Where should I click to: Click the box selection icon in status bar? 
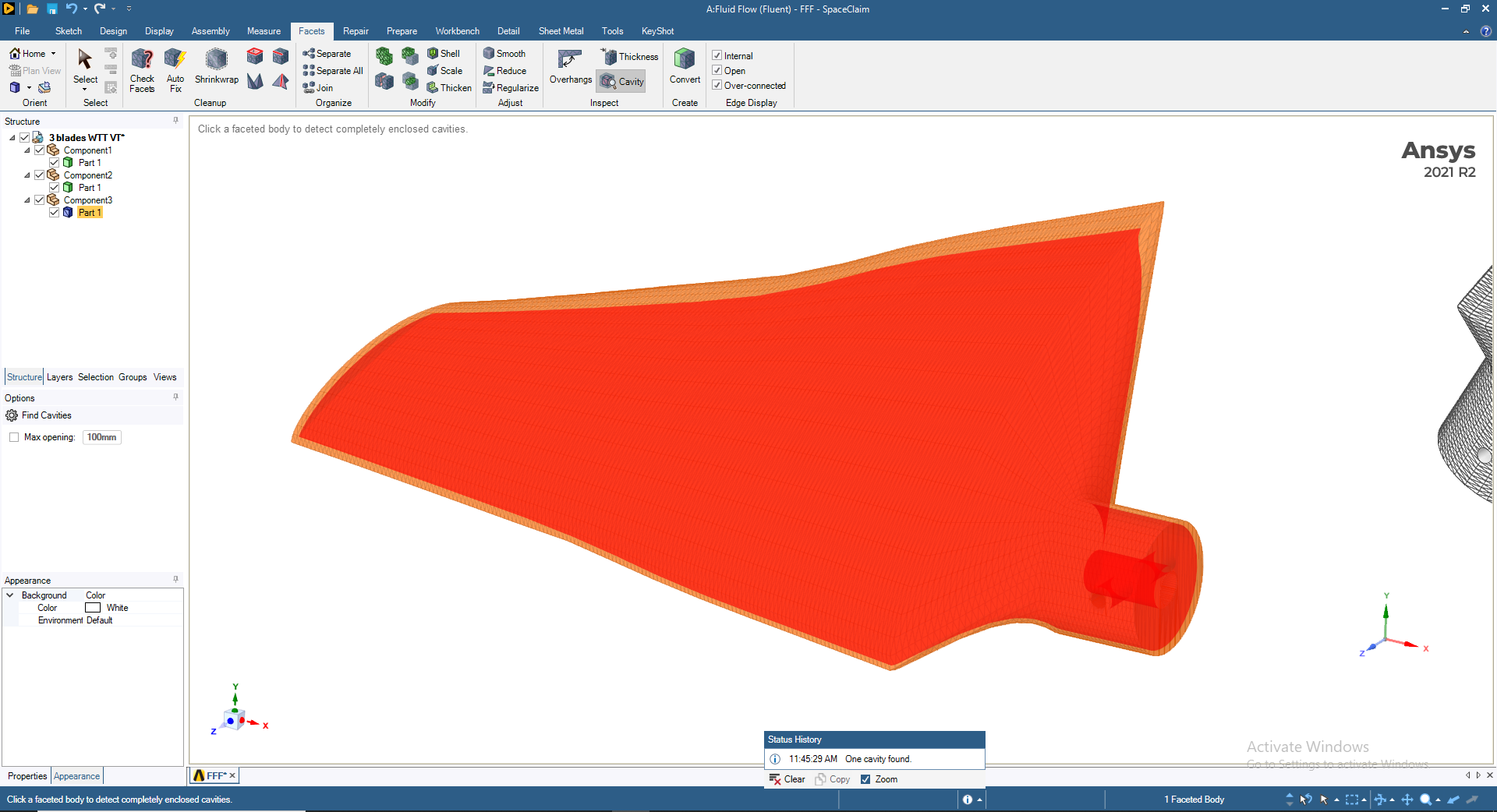pyautogui.click(x=1352, y=800)
